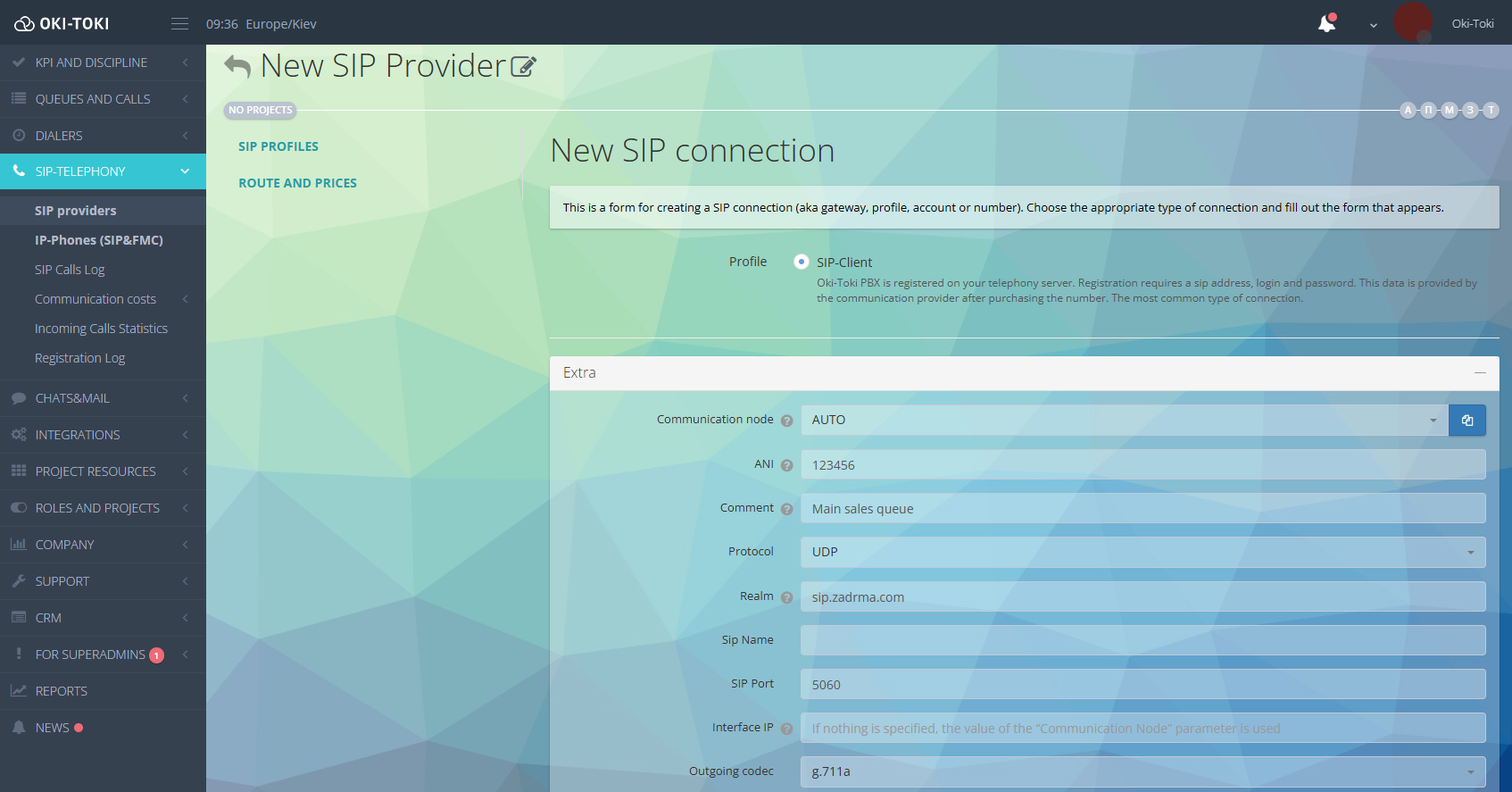Collapse the Extra panel
This screenshot has width=1512, height=792.
(1480, 373)
